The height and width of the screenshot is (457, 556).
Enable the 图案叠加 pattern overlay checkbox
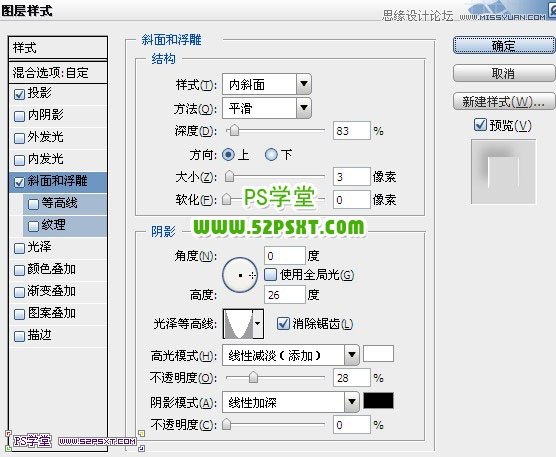point(19,314)
